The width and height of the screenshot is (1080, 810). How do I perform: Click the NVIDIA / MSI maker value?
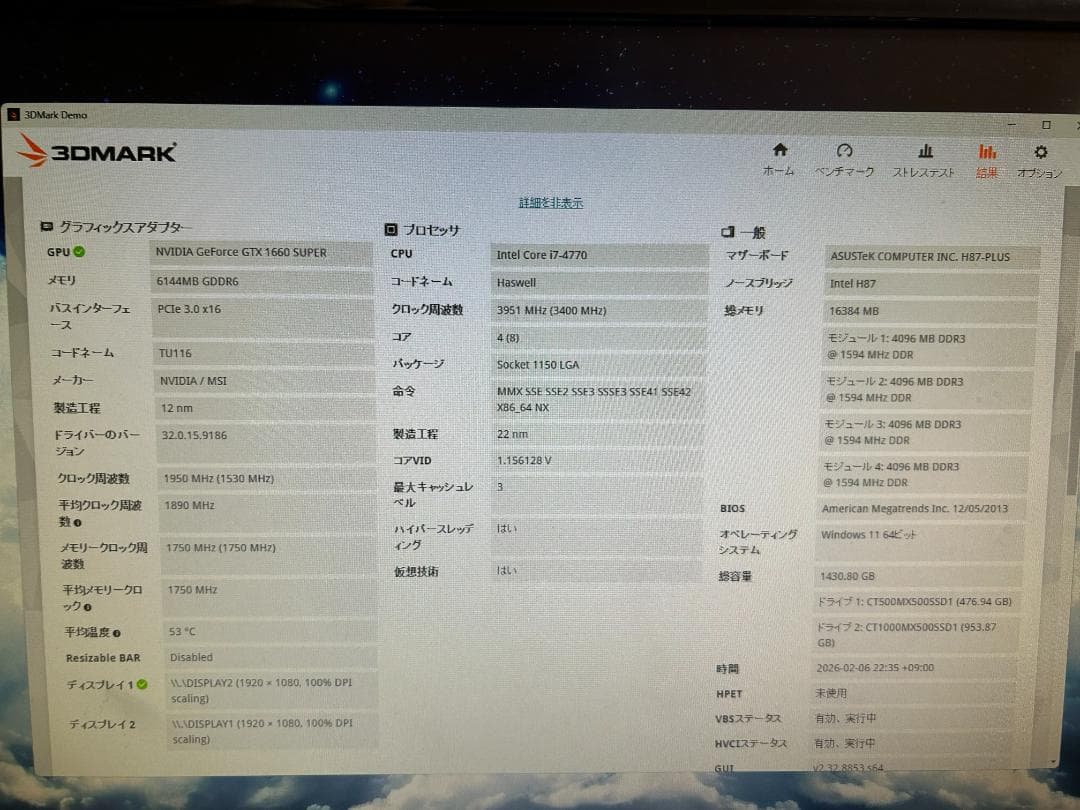point(264,381)
